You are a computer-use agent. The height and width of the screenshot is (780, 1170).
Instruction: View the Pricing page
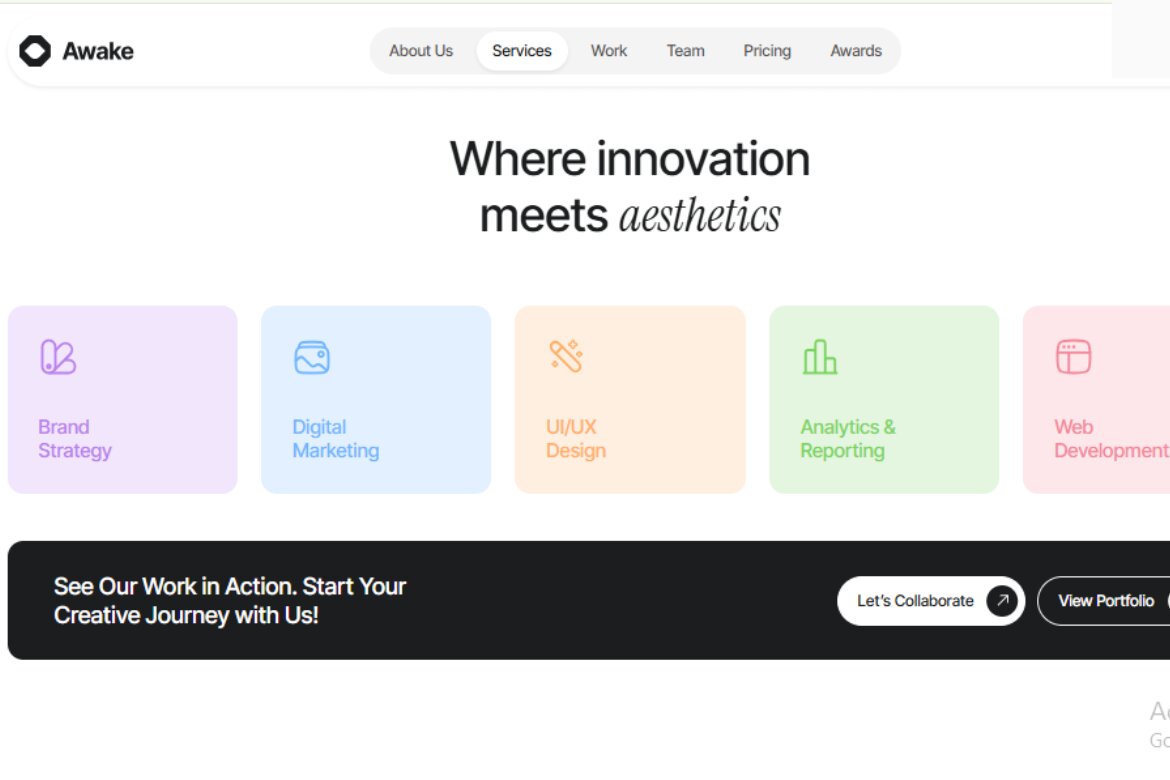766,50
